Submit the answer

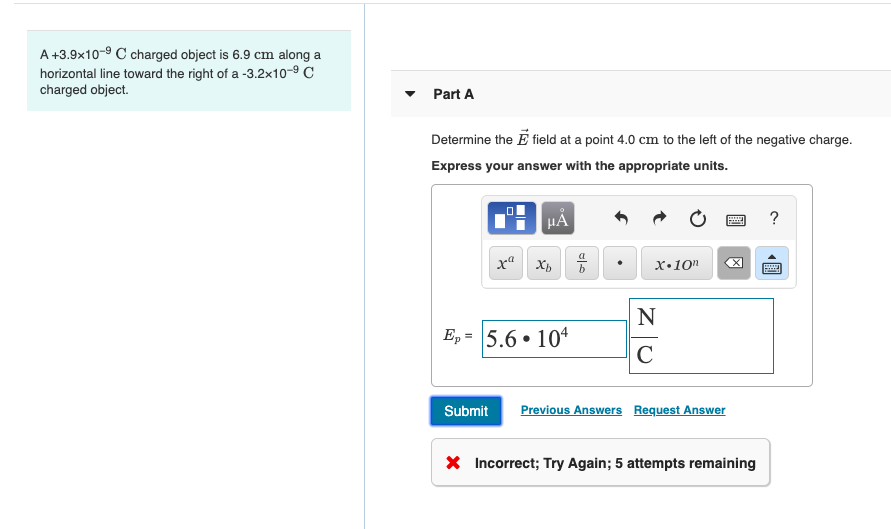(x=466, y=411)
